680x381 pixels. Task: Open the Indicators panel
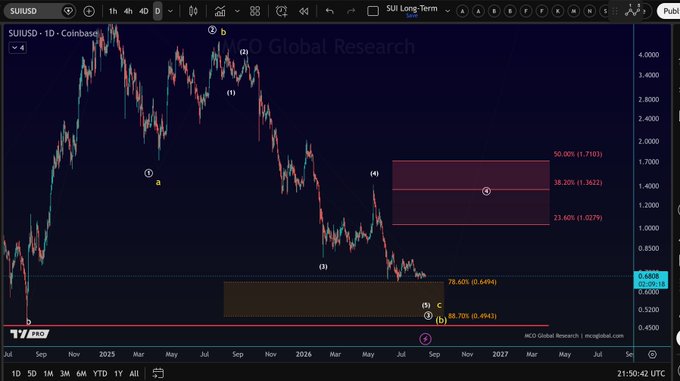pos(220,11)
